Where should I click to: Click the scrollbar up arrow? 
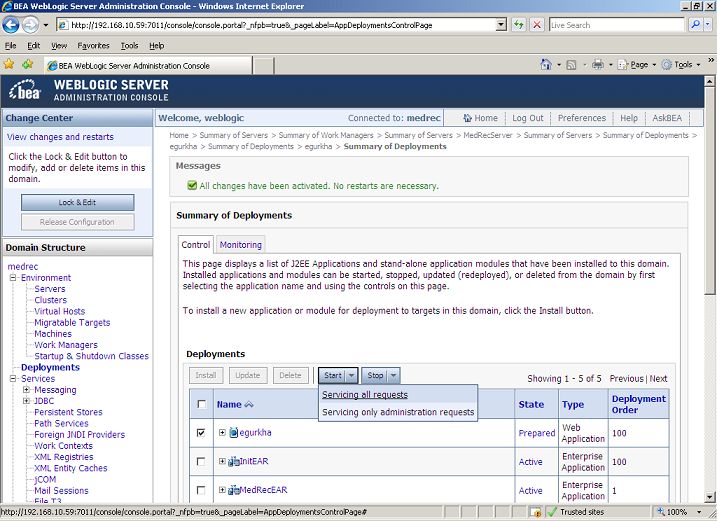tap(709, 81)
